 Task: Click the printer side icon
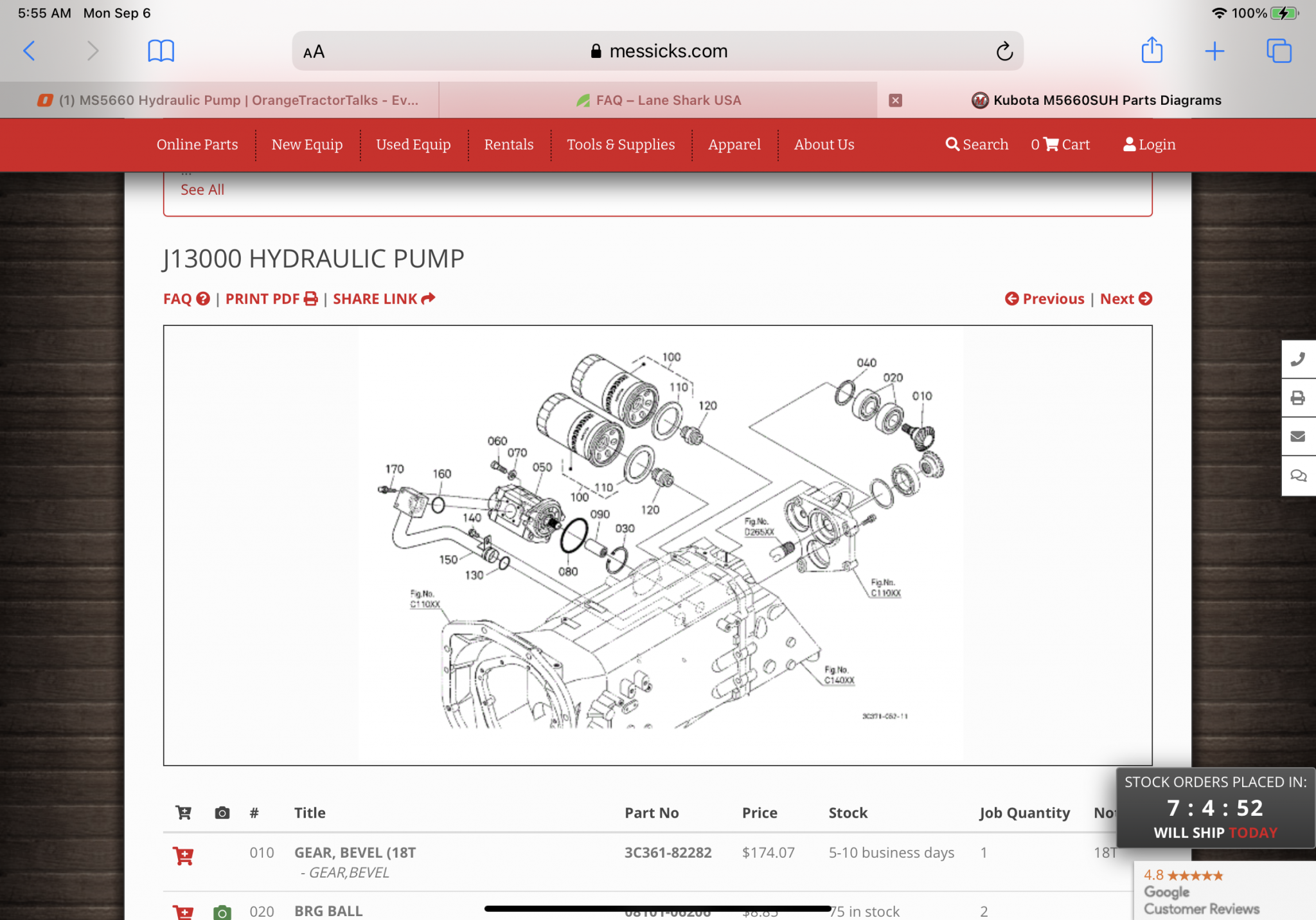point(1298,398)
